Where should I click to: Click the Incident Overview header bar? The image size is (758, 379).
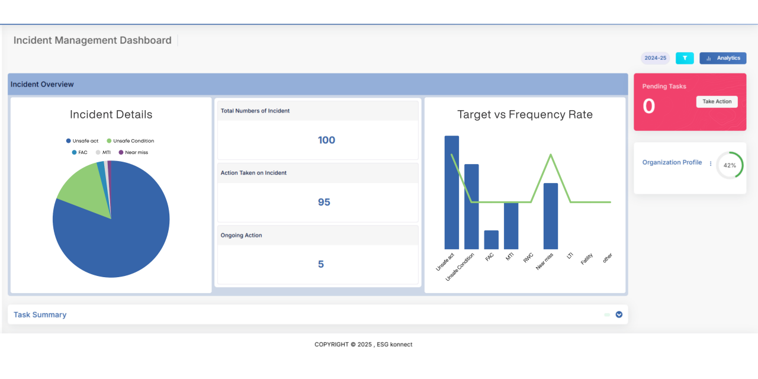coord(318,84)
